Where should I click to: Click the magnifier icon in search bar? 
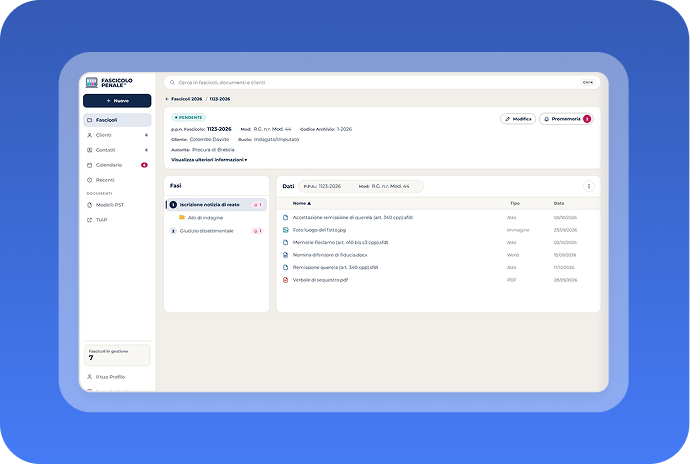click(x=172, y=82)
